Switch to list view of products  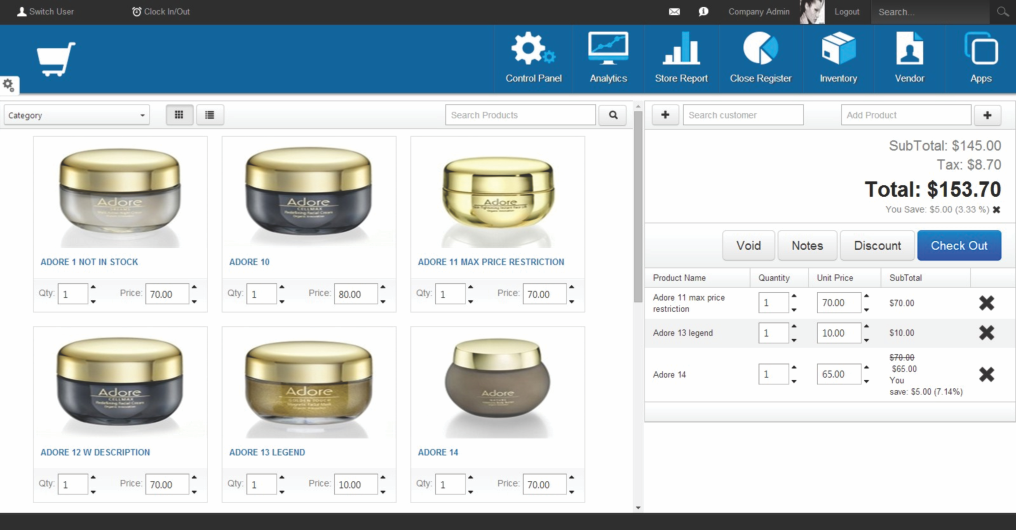click(210, 115)
